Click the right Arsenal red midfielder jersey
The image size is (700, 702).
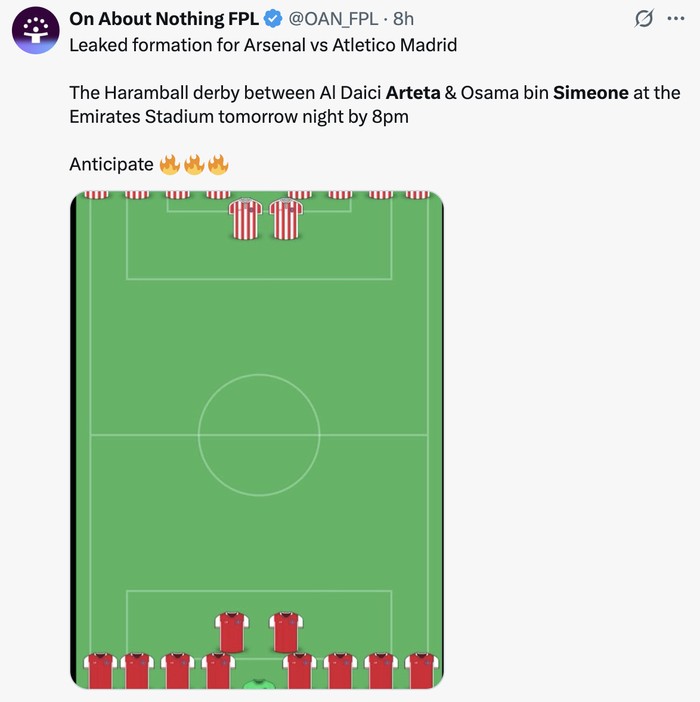pyautogui.click(x=286, y=632)
